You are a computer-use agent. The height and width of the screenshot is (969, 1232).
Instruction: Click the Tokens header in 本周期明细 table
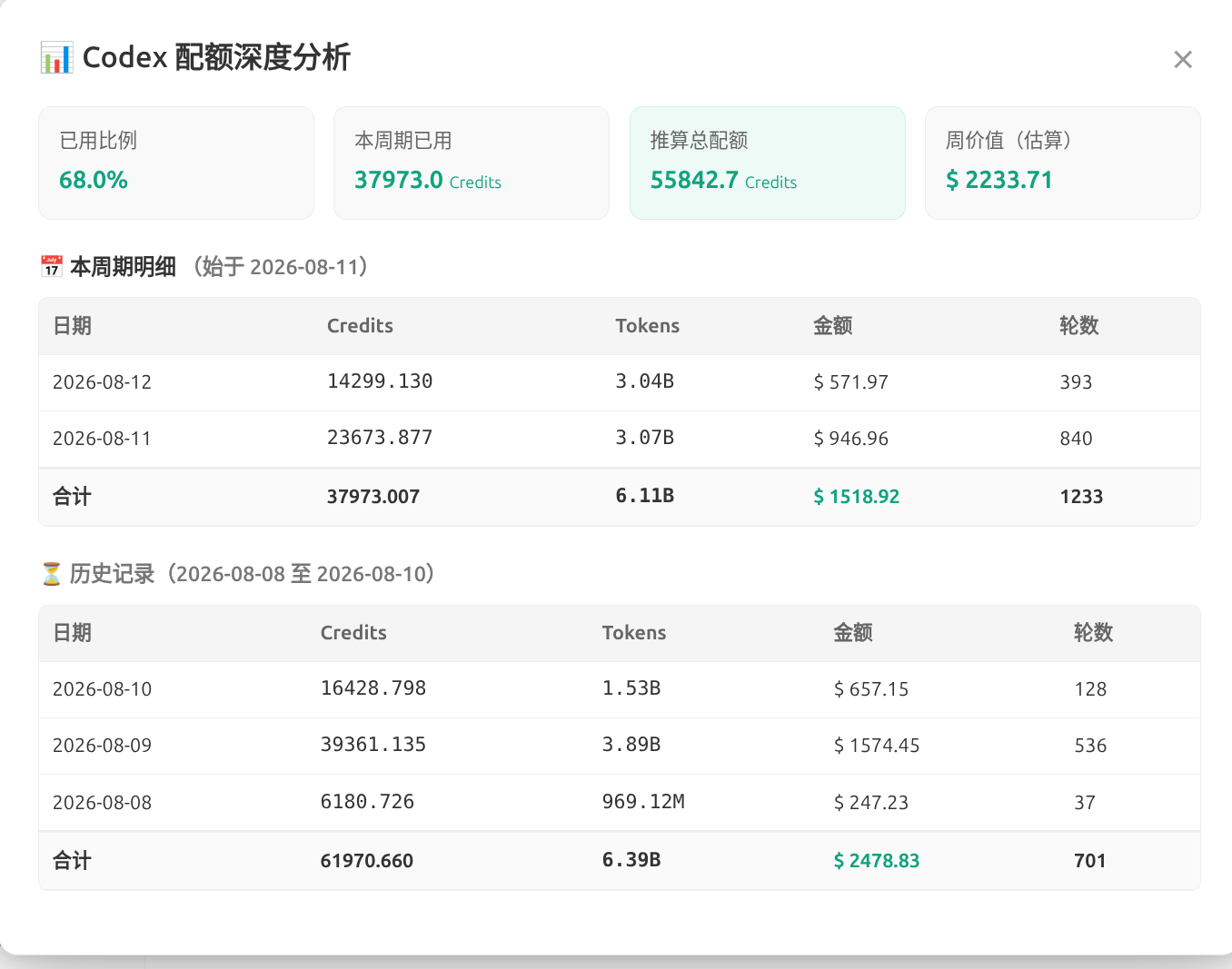647,326
